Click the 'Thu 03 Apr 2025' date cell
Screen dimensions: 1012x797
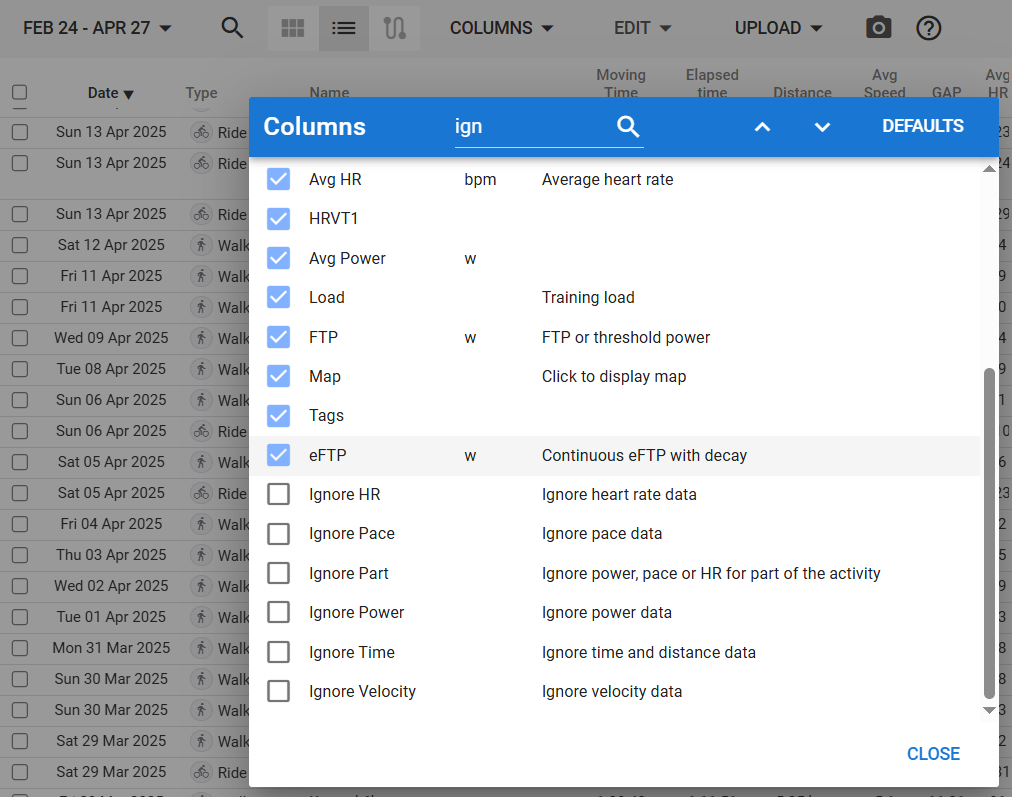point(111,555)
